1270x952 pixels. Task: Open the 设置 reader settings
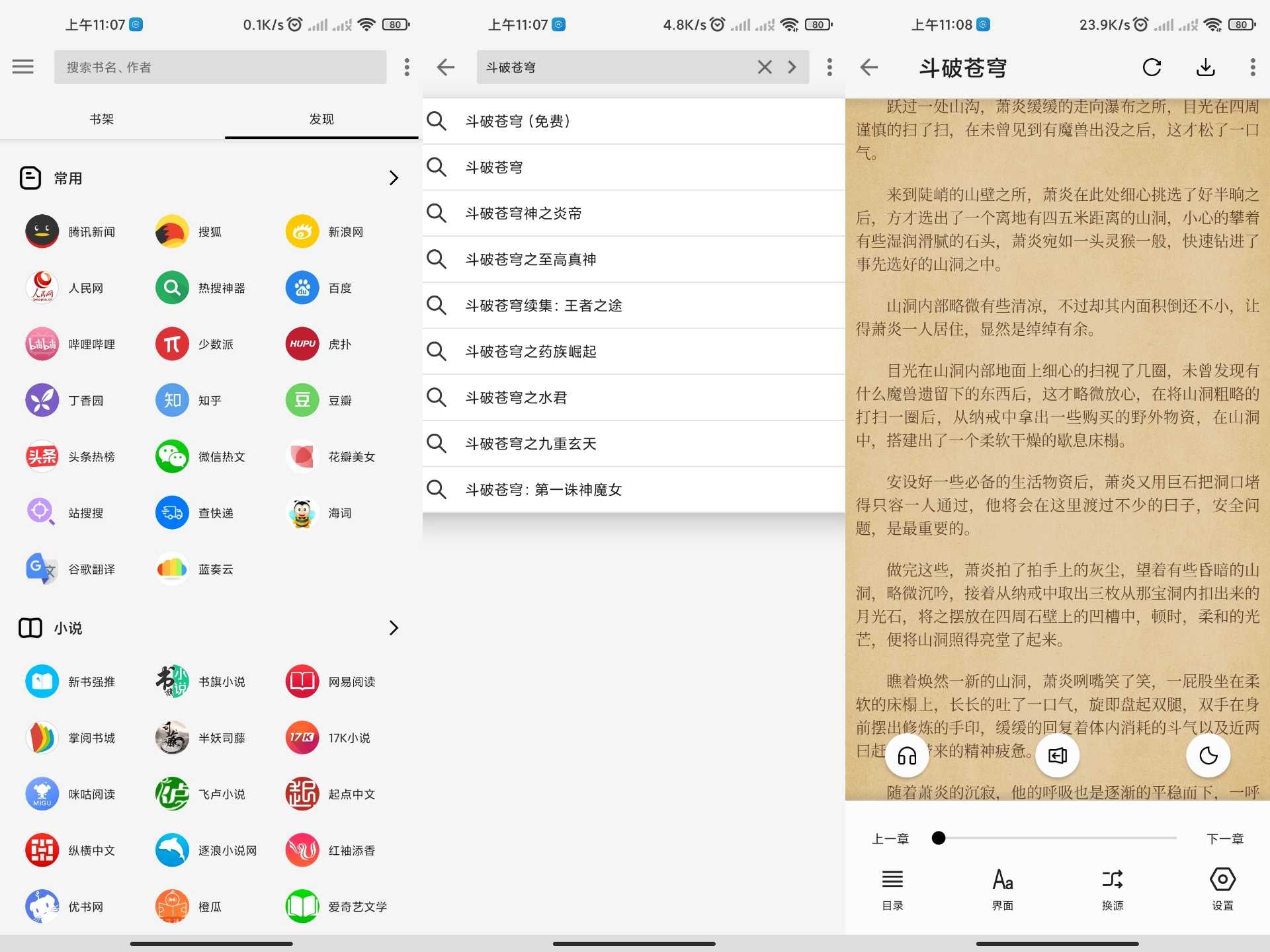coord(1222,889)
